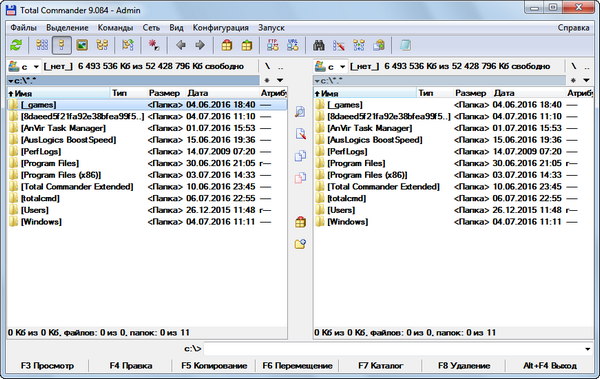
Task: Click the Unpack files icon with green top
Action: (x=247, y=45)
